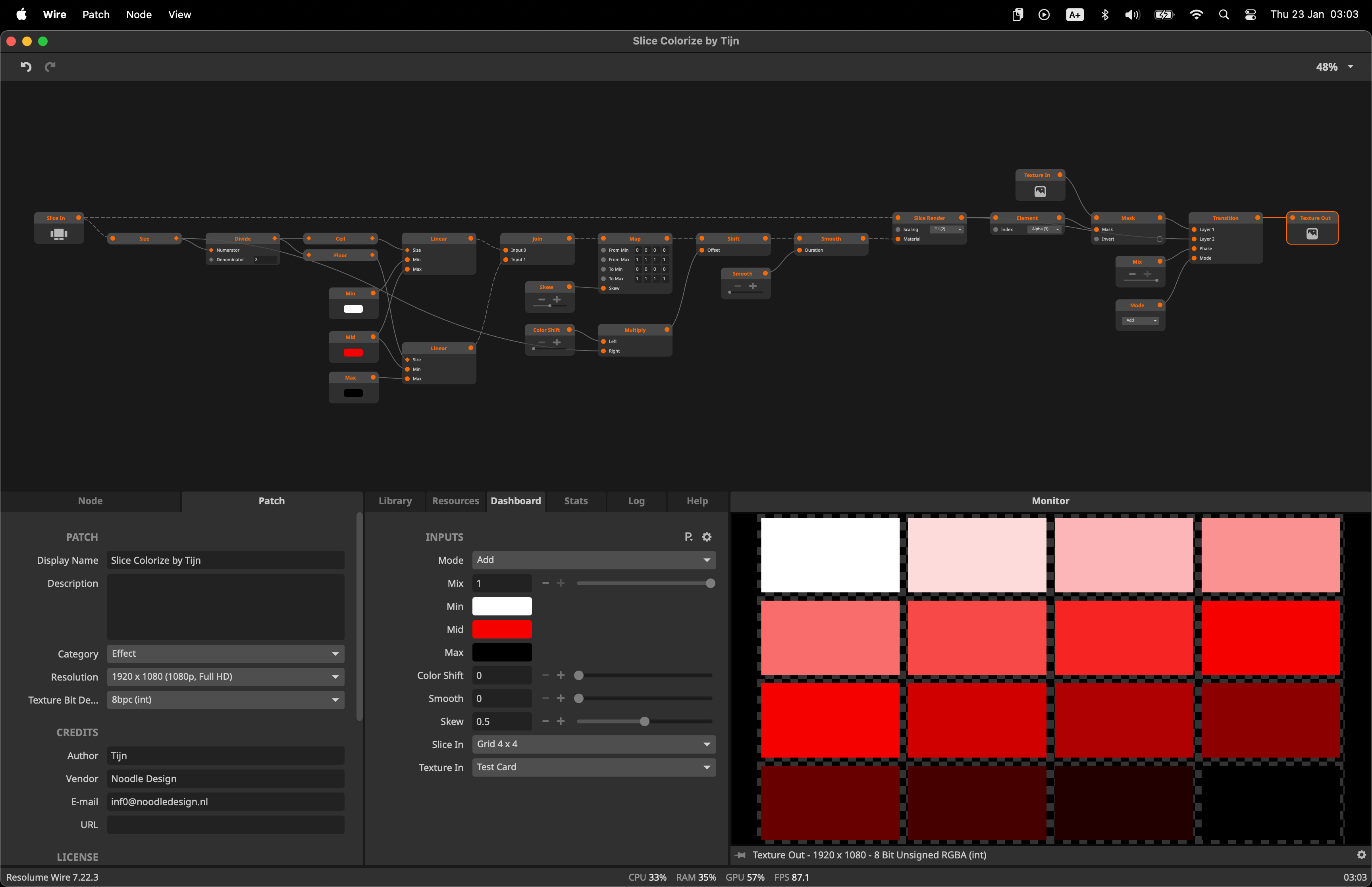The height and width of the screenshot is (887, 1372).
Task: Open the Monitor panel settings gear
Action: [x=1361, y=855]
